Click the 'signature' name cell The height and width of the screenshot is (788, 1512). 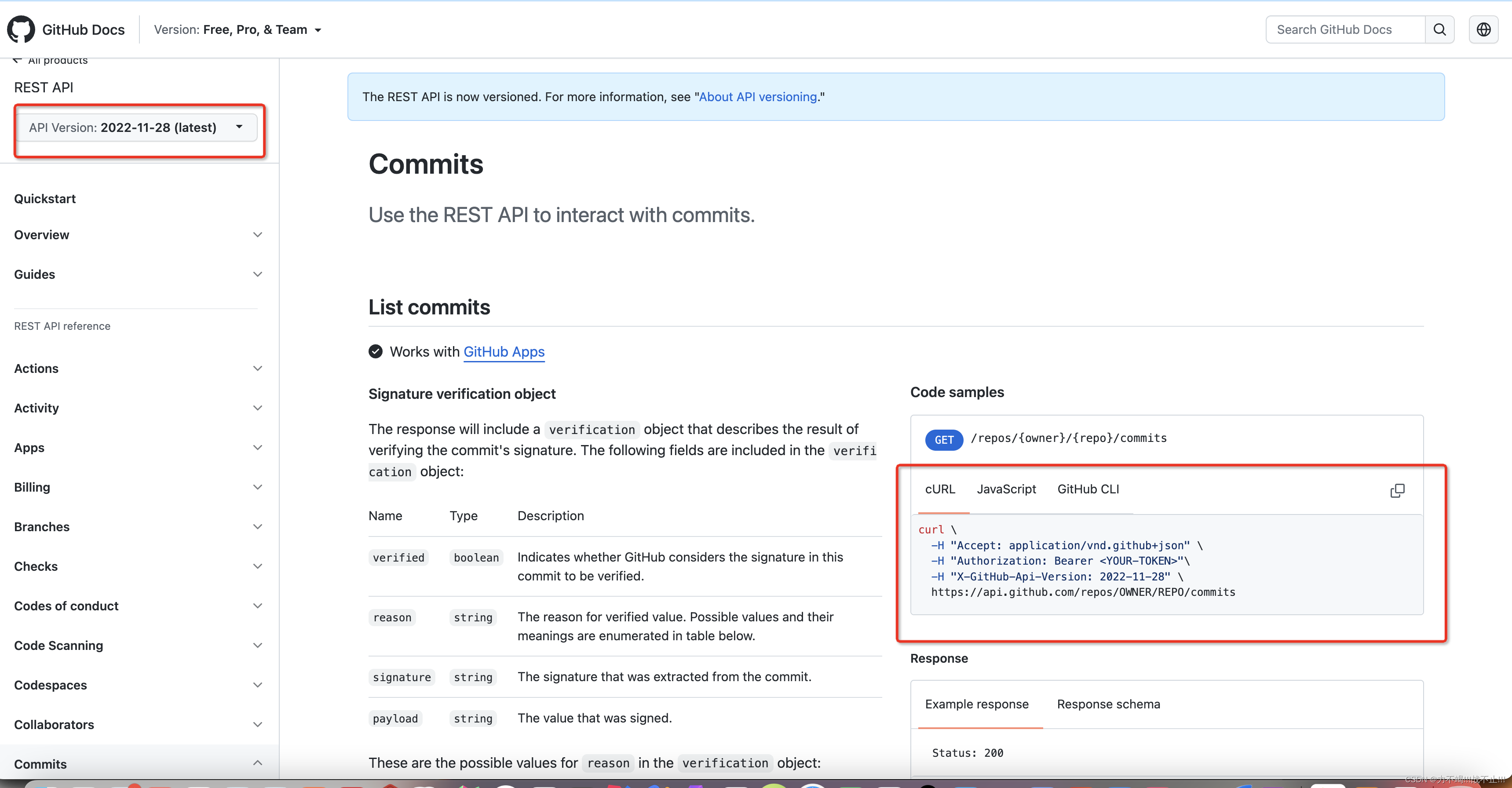pos(402,677)
